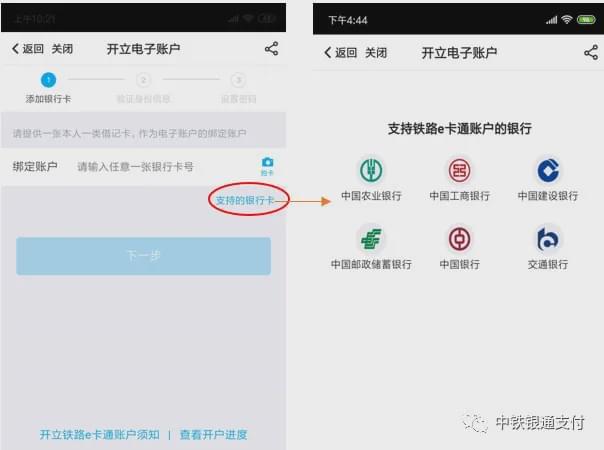Select step 2 circle in progress bar
Image resolution: width=604 pixels, height=450 pixels.
click(x=143, y=80)
